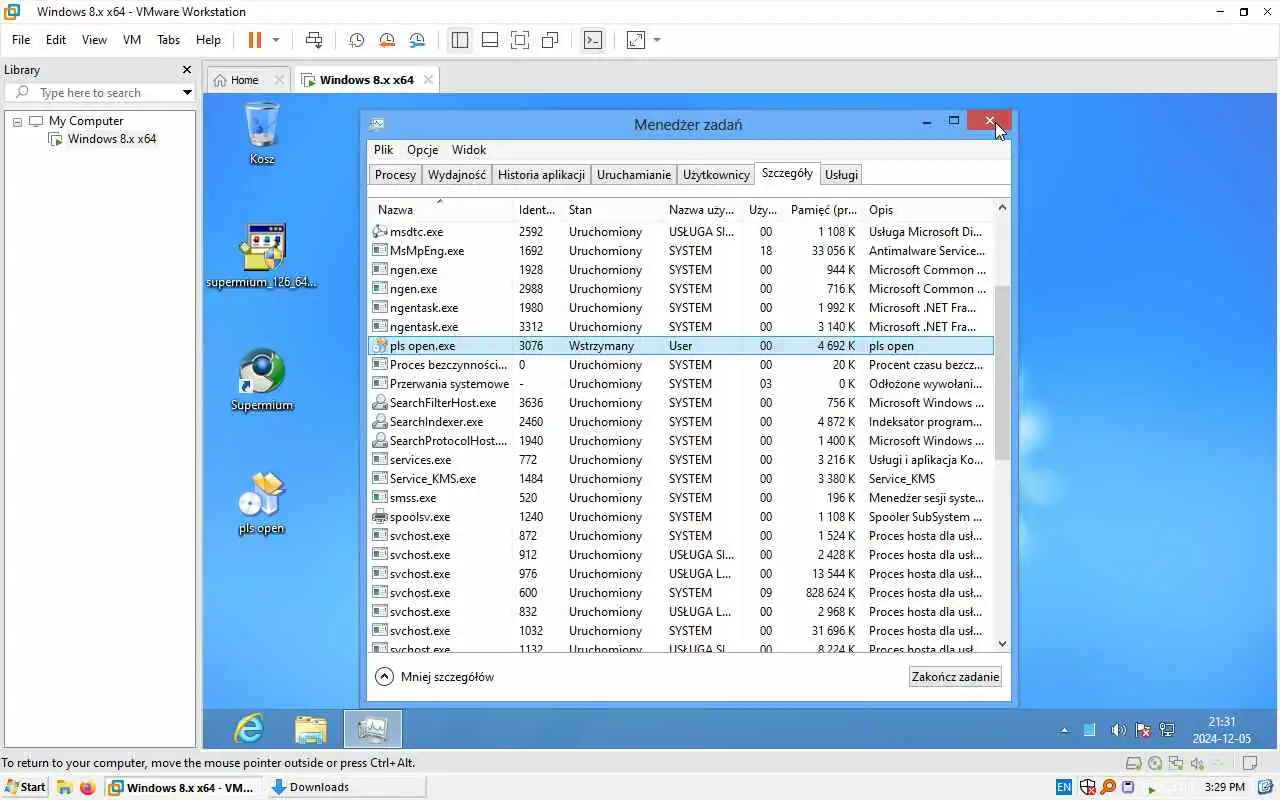Viewport: 1280px width, 800px height.
Task: Click the guest clock showing 21:31
Action: (1222, 730)
